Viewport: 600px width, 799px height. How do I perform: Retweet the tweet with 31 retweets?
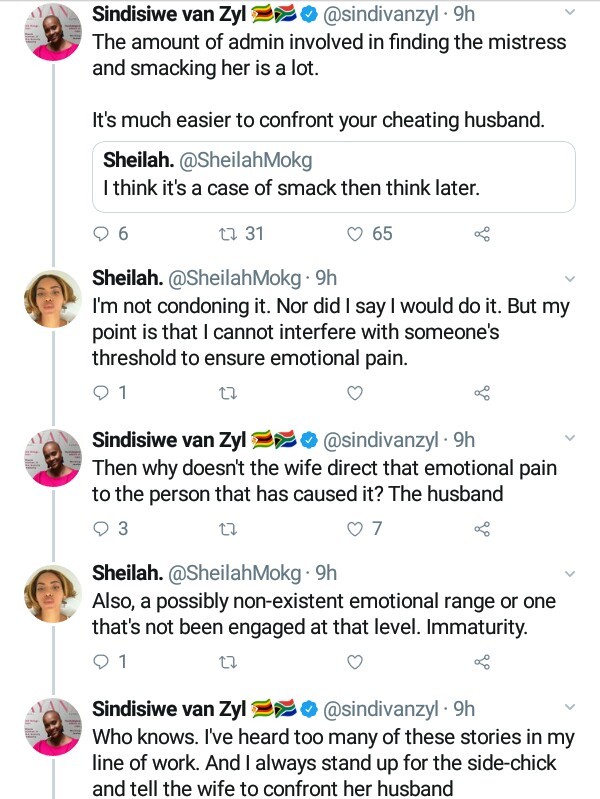pyautogui.click(x=226, y=234)
